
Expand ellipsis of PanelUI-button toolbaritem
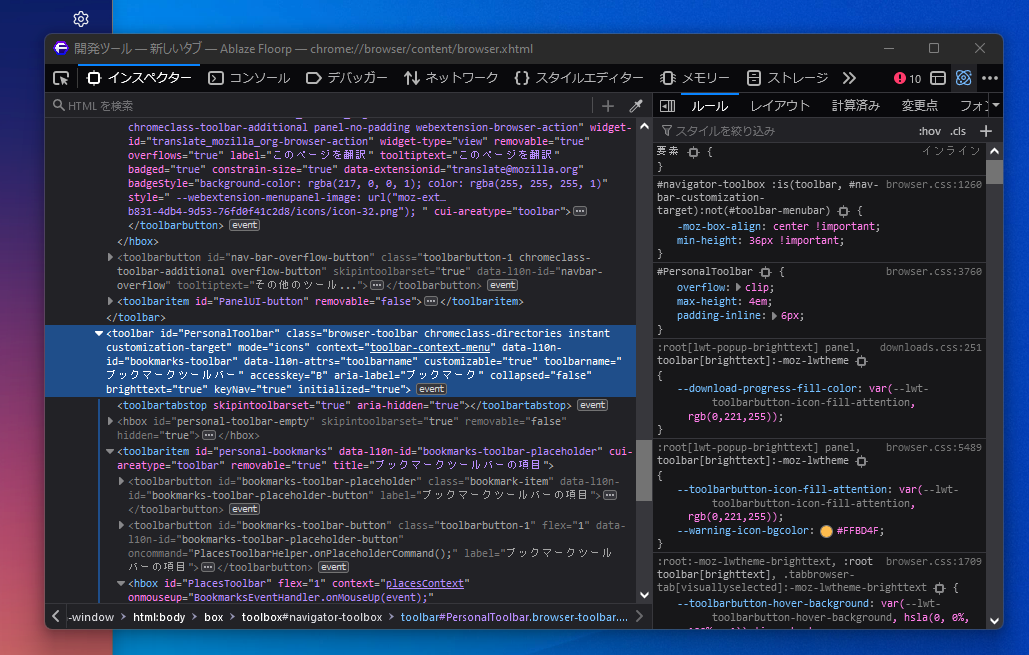[x=431, y=302]
